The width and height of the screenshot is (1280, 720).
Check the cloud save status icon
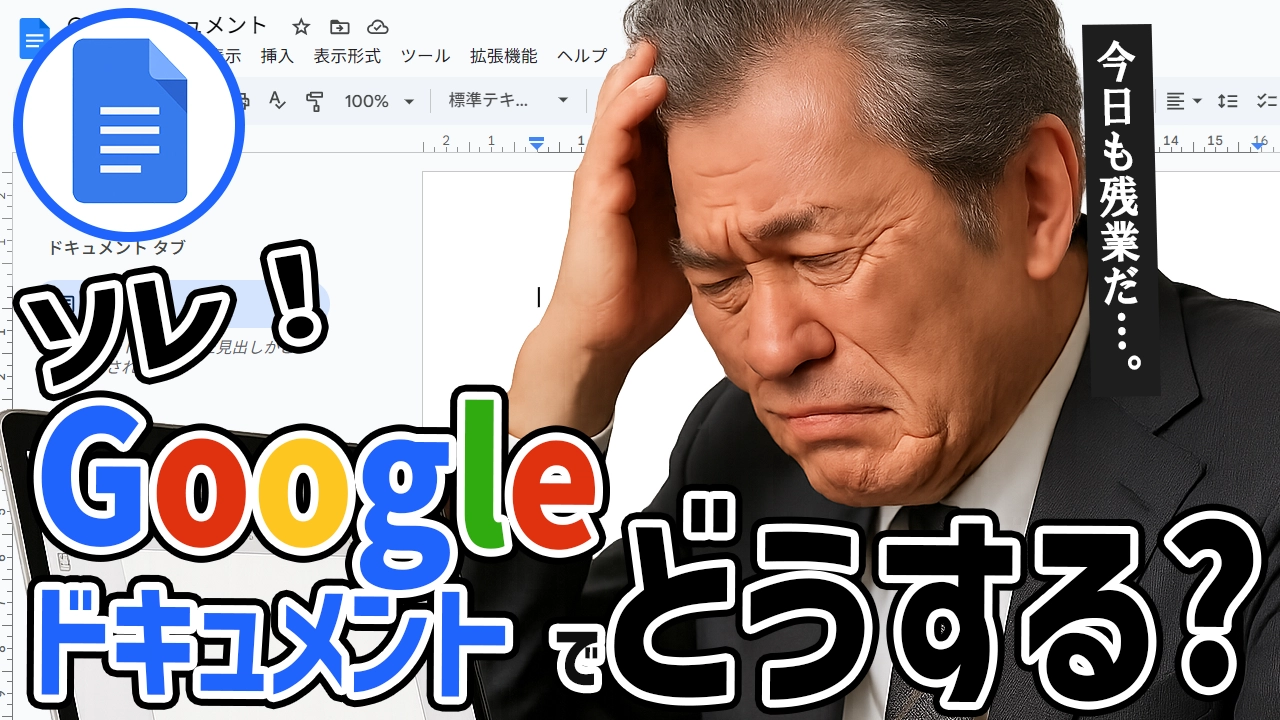377,27
